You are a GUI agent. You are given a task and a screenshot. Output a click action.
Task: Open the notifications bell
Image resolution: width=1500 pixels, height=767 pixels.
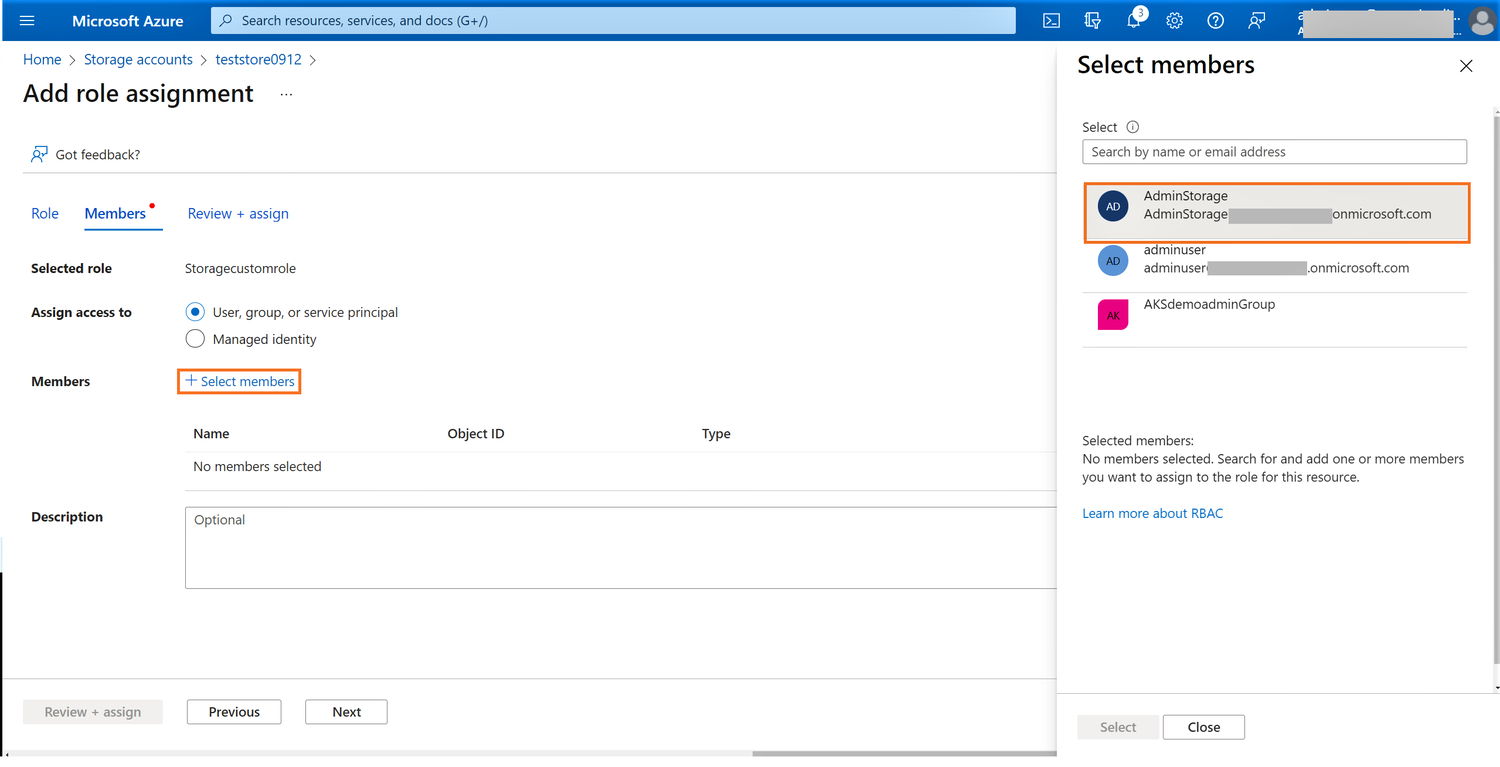pos(1134,20)
